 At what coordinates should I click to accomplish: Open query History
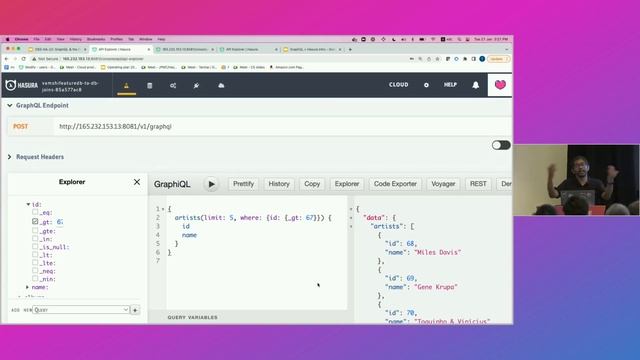279,184
